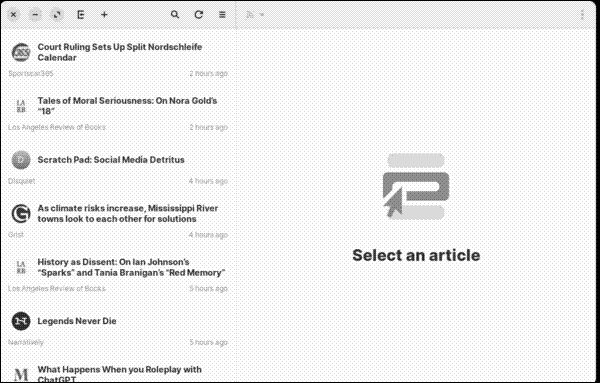Image resolution: width=600 pixels, height=383 pixels.
Task: Expand the feed share dropdown arrow
Action: pos(262,15)
